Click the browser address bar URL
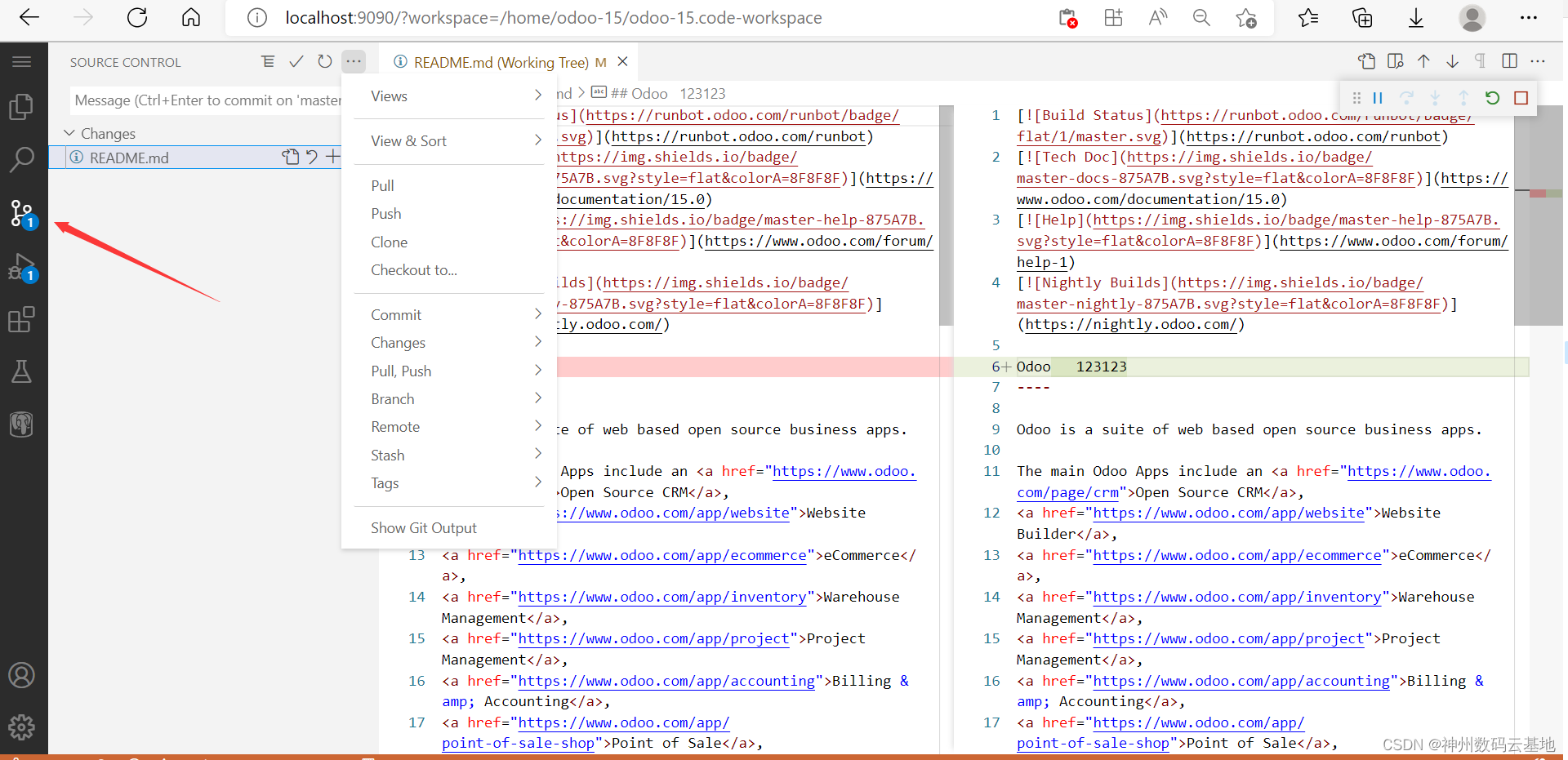 (554, 18)
